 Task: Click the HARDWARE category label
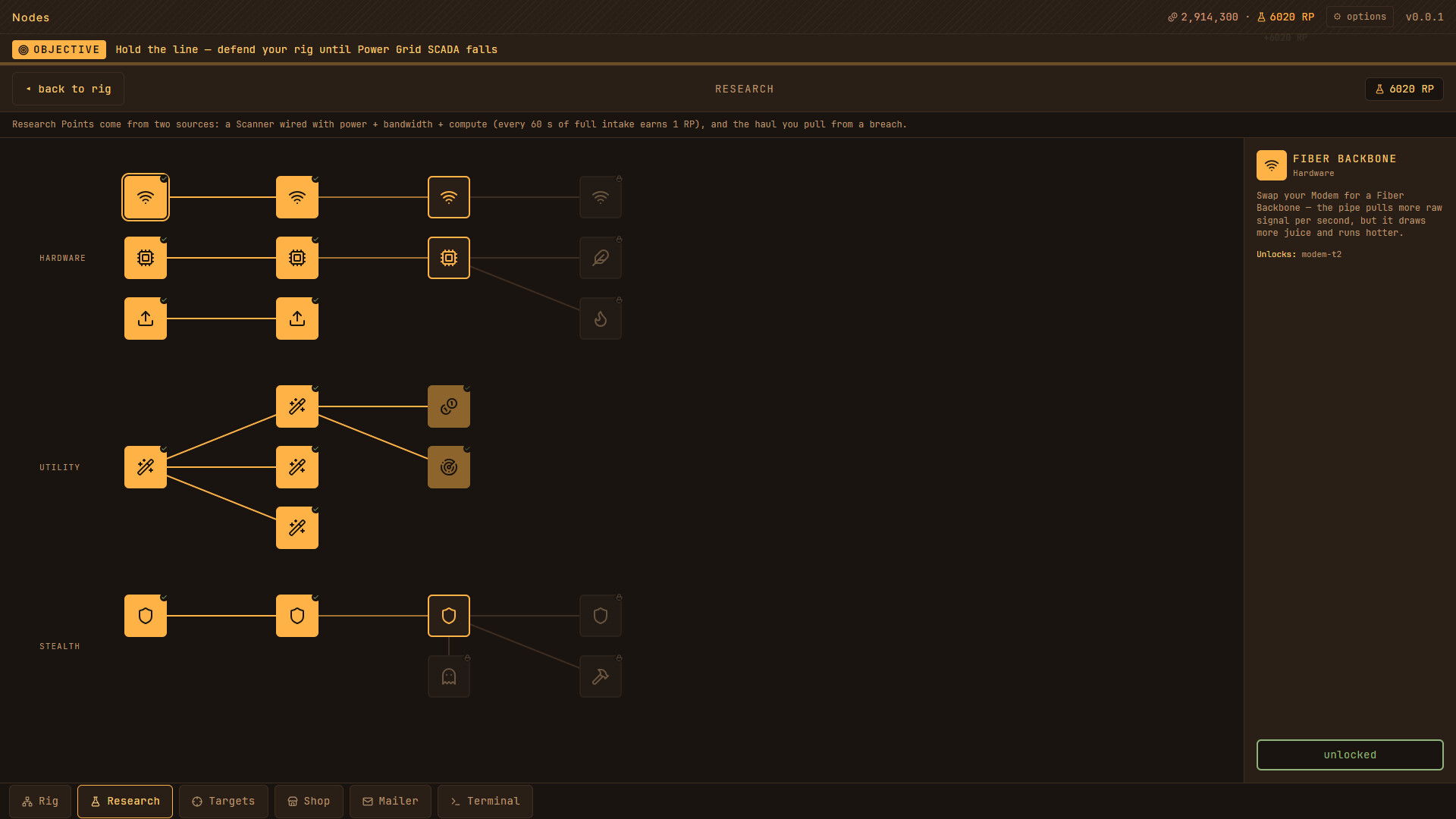tap(63, 259)
